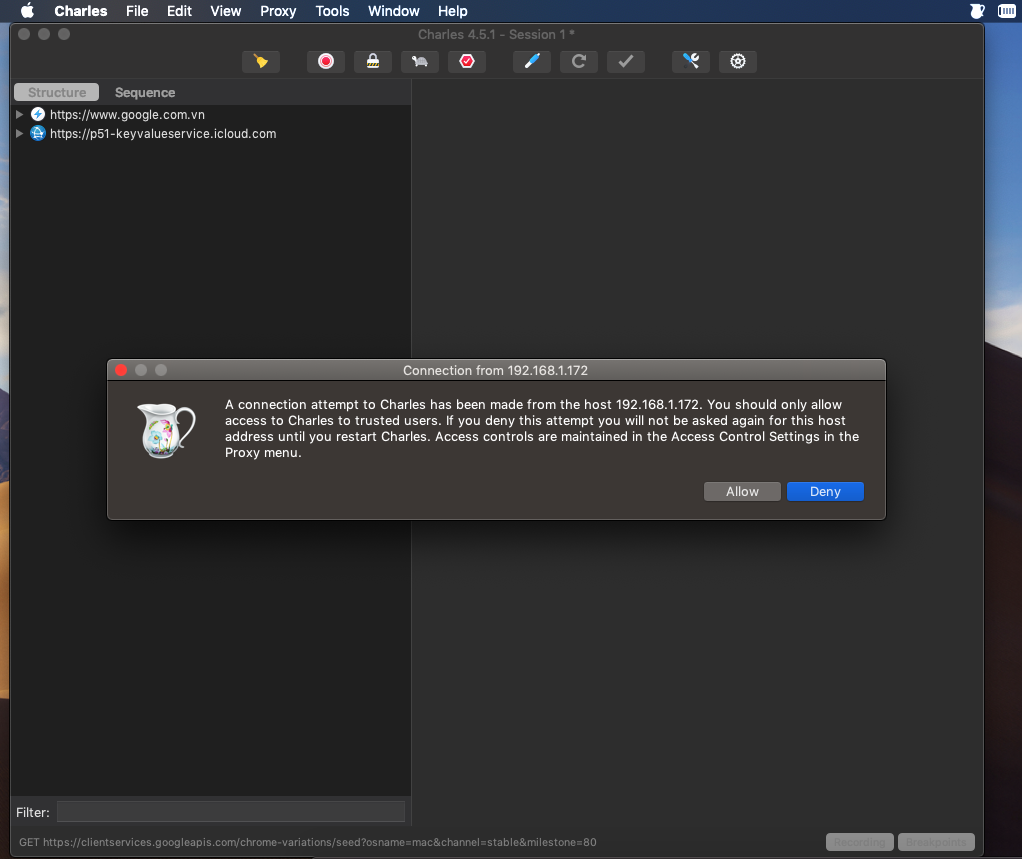Open the Tools menu
1022x859 pixels.
click(332, 11)
